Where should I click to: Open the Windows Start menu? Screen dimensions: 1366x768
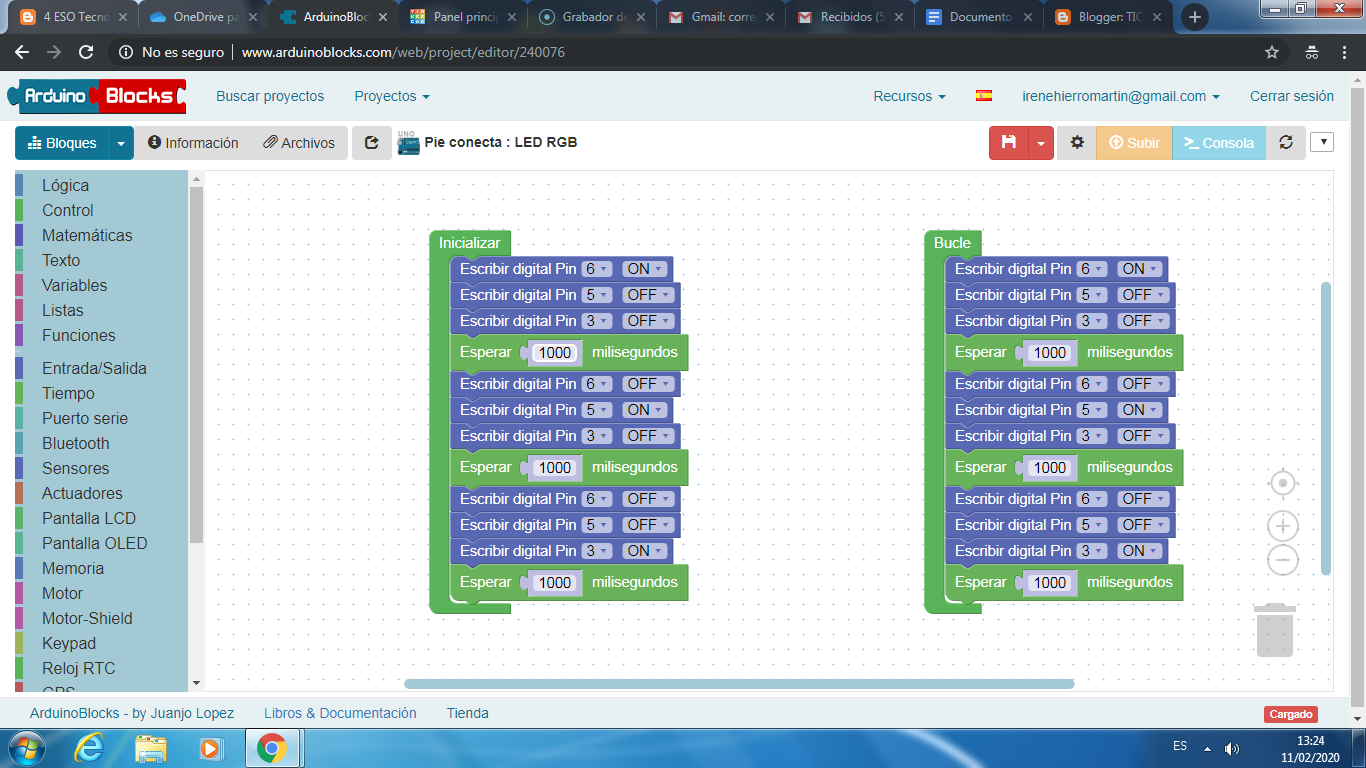pos(26,748)
